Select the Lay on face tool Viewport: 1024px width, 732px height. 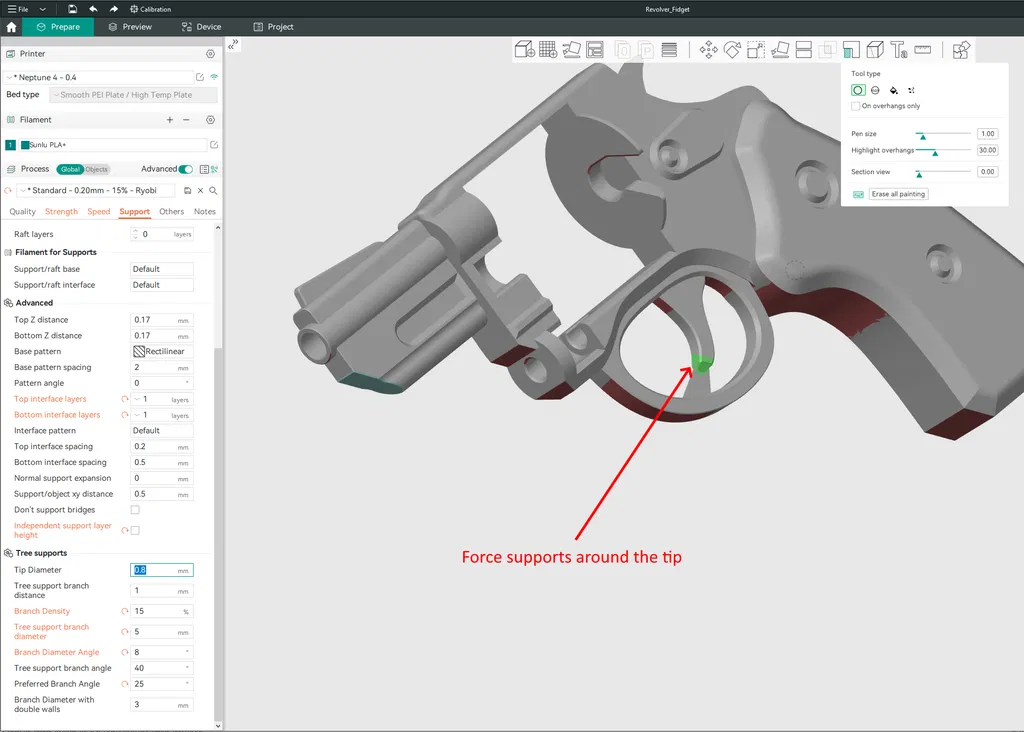point(780,50)
